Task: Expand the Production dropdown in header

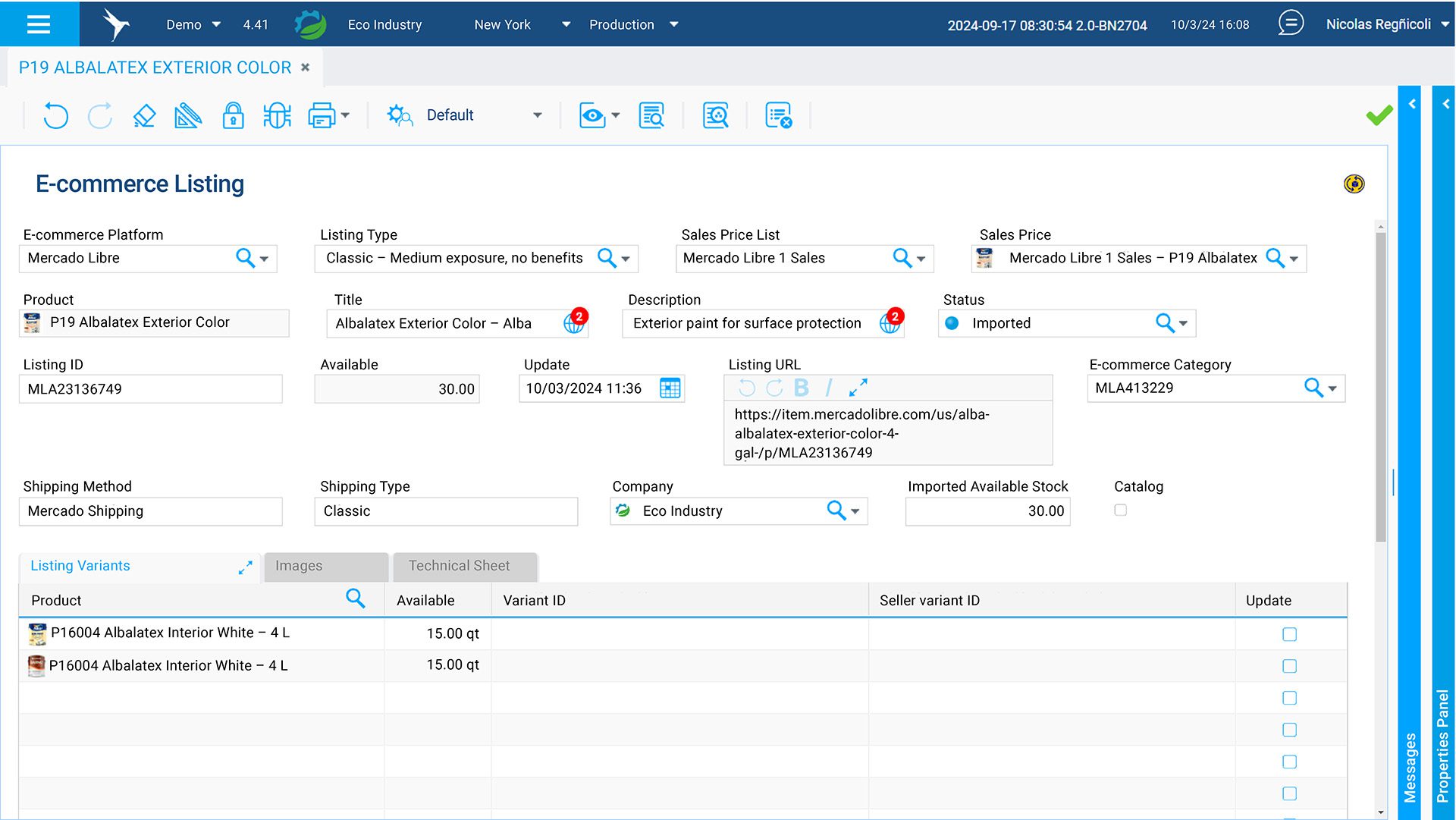Action: pyautogui.click(x=673, y=24)
